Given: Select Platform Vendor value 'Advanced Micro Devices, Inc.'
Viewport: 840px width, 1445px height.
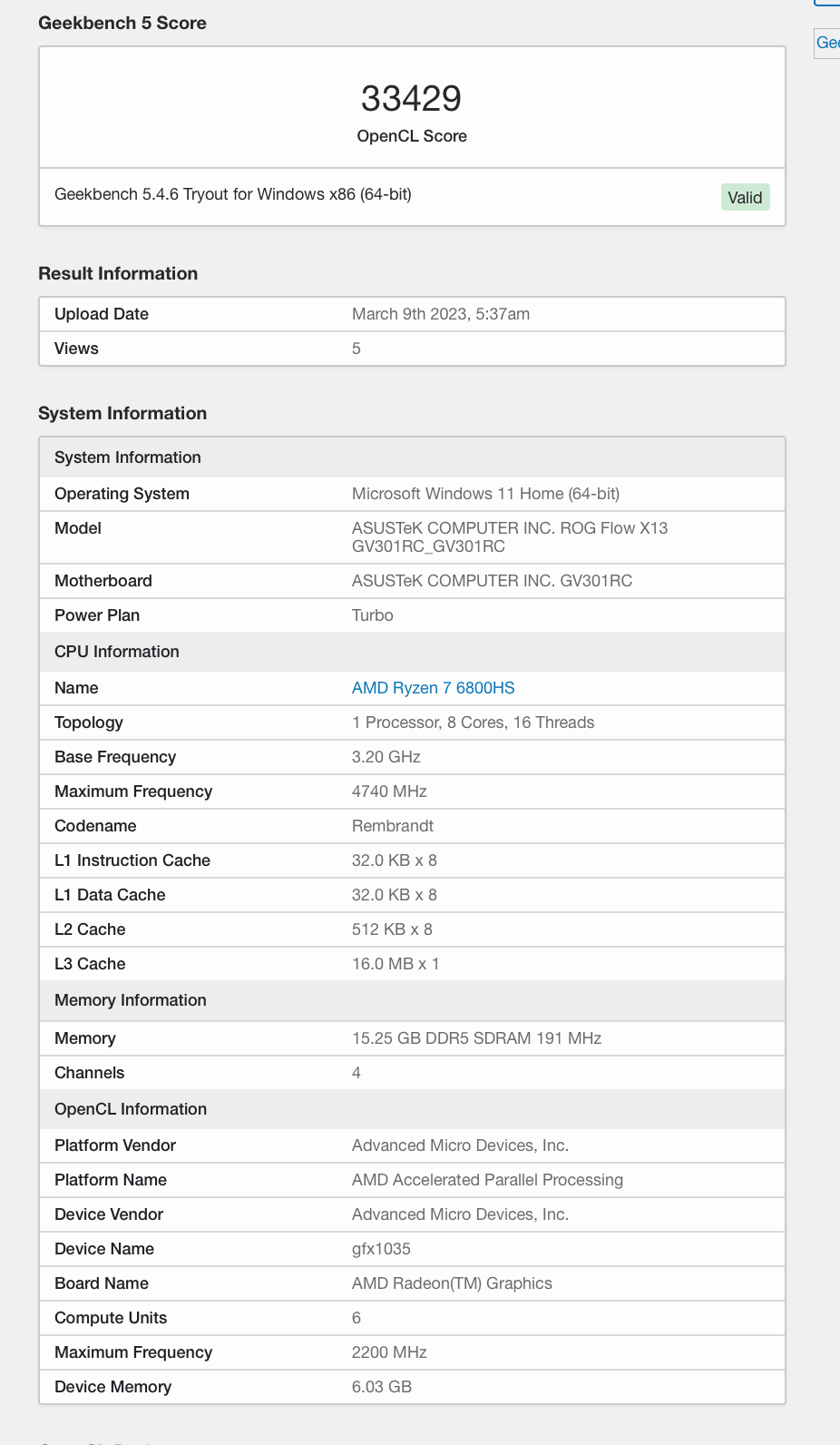Looking at the screenshot, I should click(x=460, y=1145).
